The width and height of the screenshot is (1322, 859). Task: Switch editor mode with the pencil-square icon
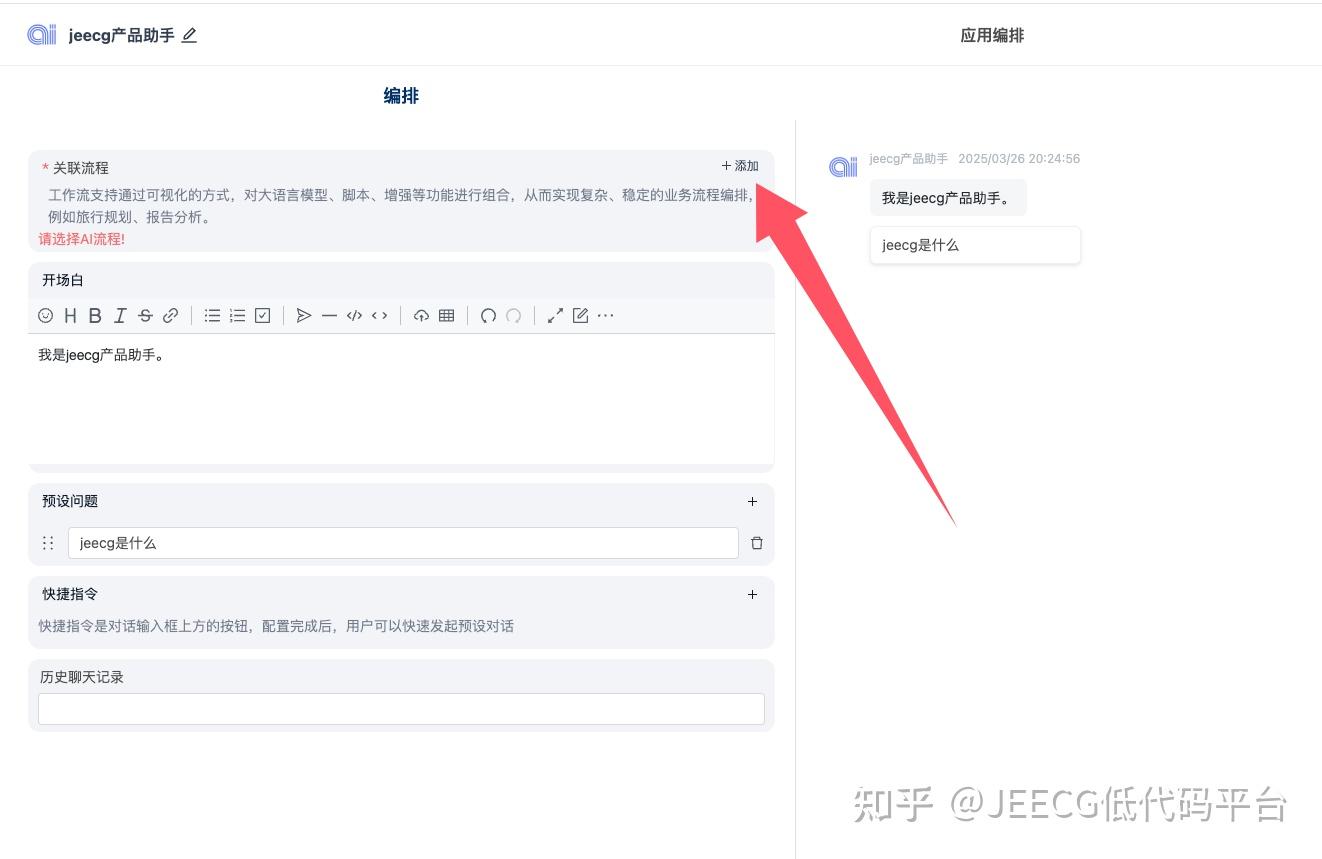coord(580,316)
